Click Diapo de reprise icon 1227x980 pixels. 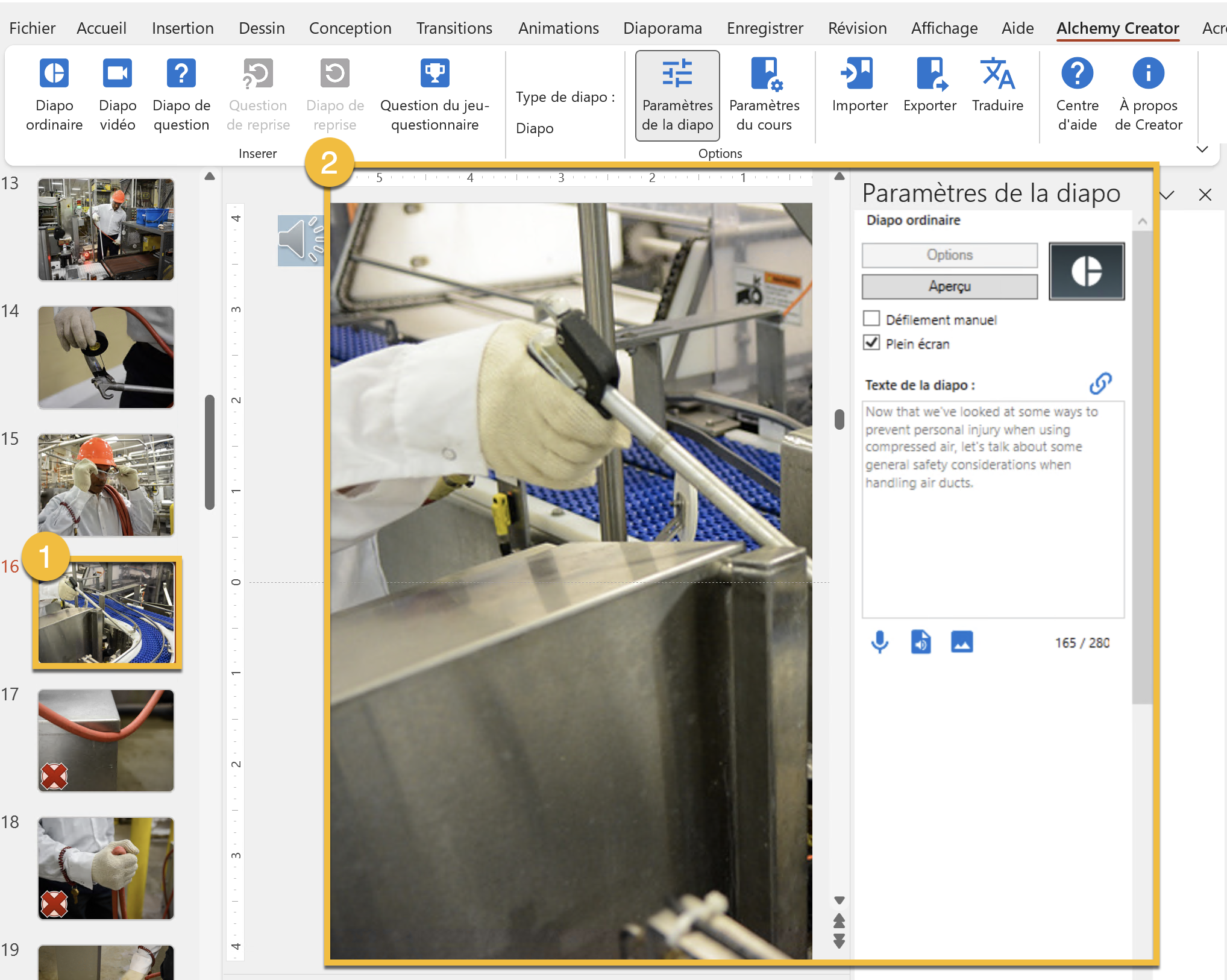click(335, 74)
